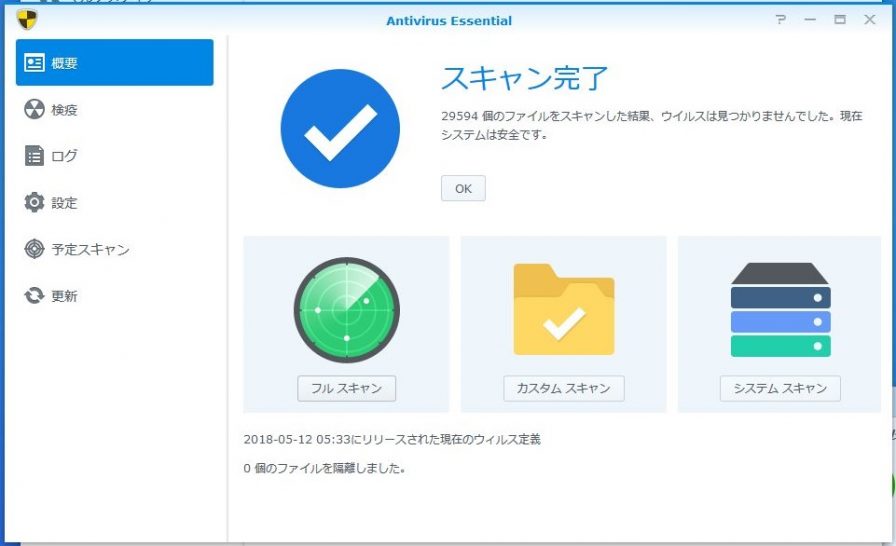The image size is (896, 546).
Task: Click the 更新 refresh arrows icon
Action: pos(34,296)
